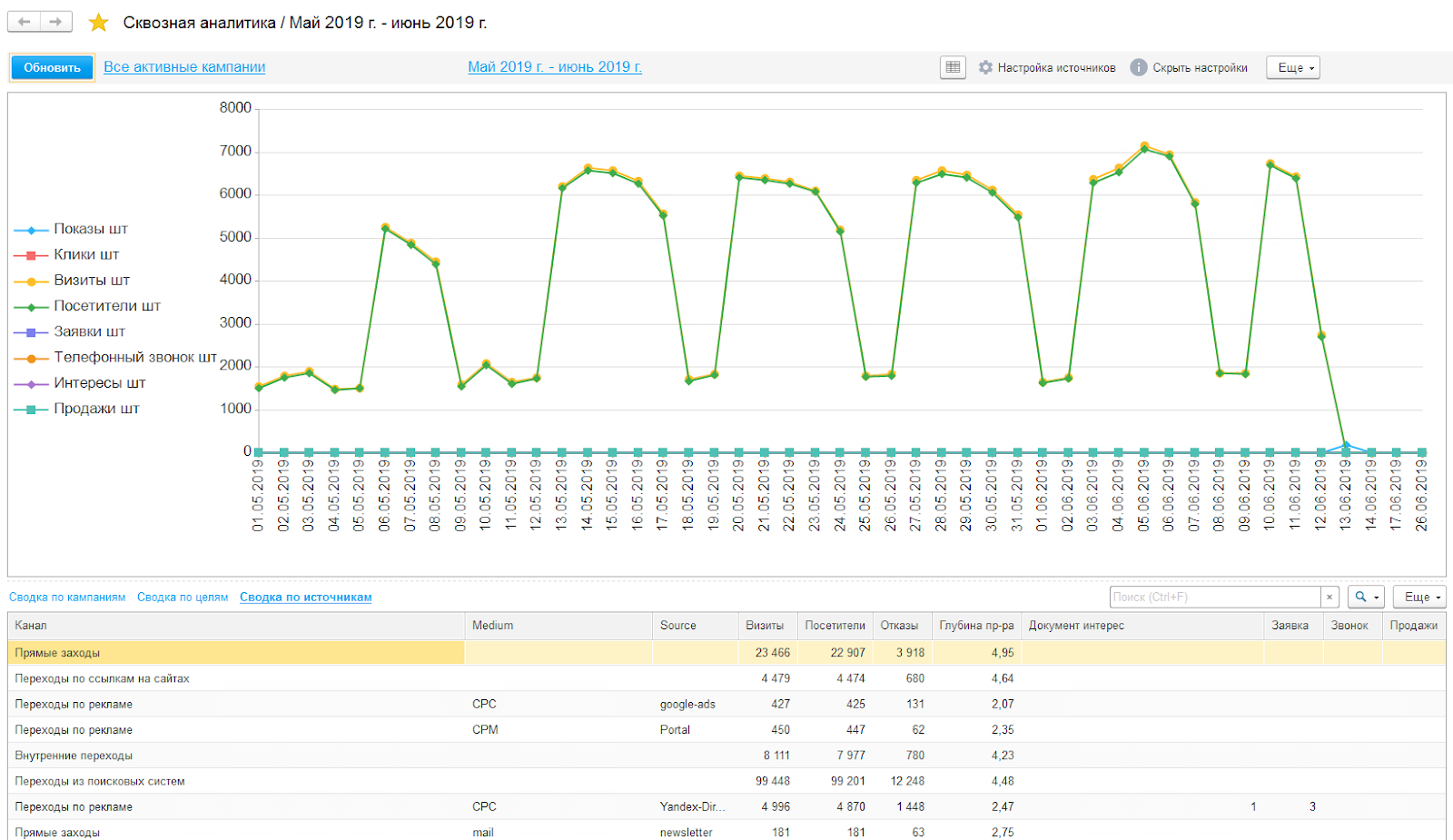
Task: Select the highlighted Прямые заходы row
Action: click(726, 653)
